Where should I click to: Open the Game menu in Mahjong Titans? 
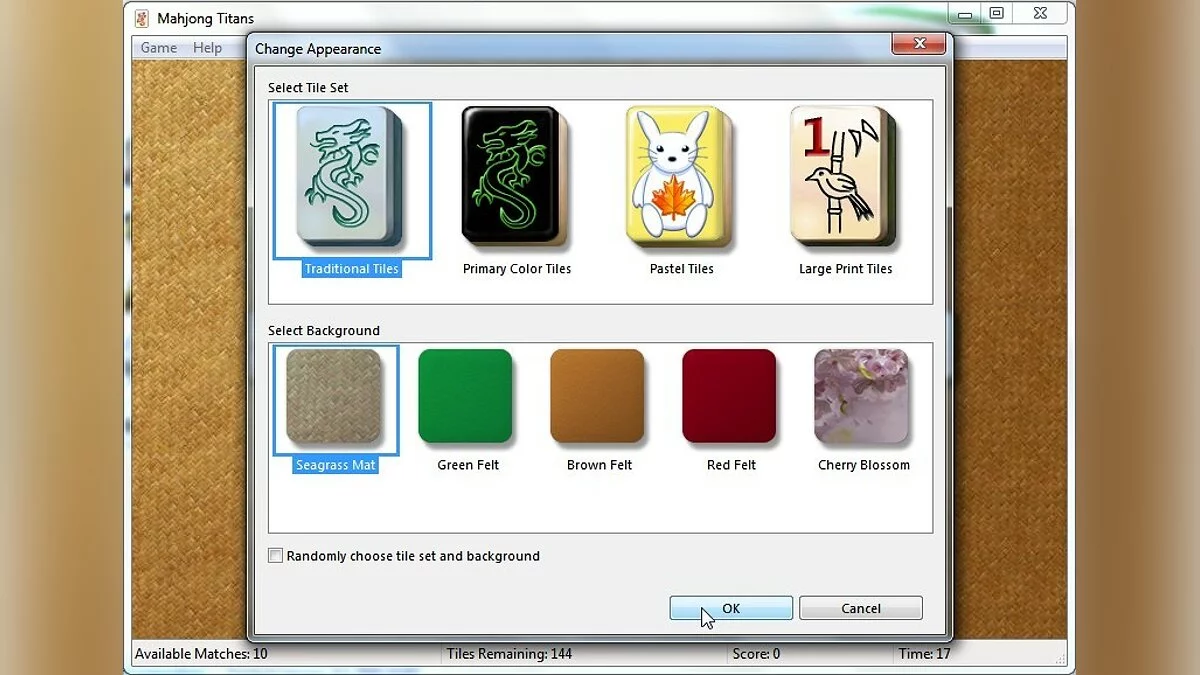point(158,48)
